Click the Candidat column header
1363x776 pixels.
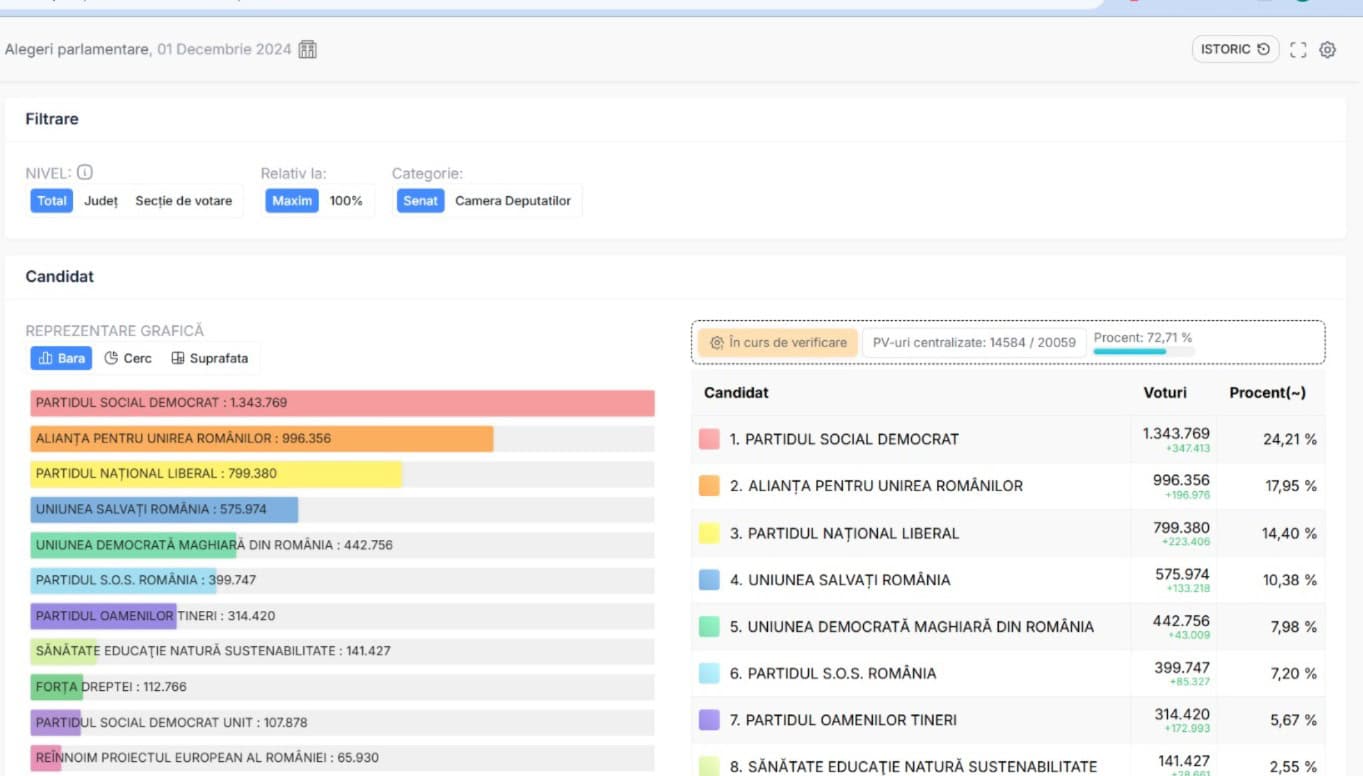click(x=736, y=393)
